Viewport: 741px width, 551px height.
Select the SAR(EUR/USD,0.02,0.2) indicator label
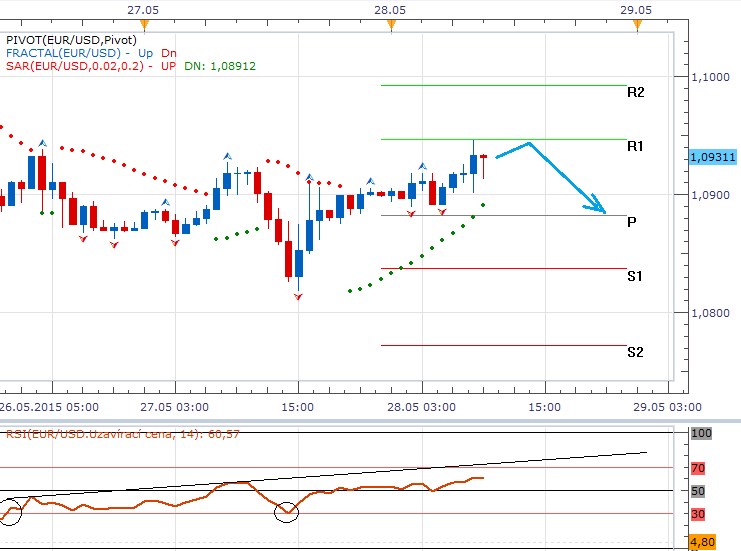[x=75, y=66]
